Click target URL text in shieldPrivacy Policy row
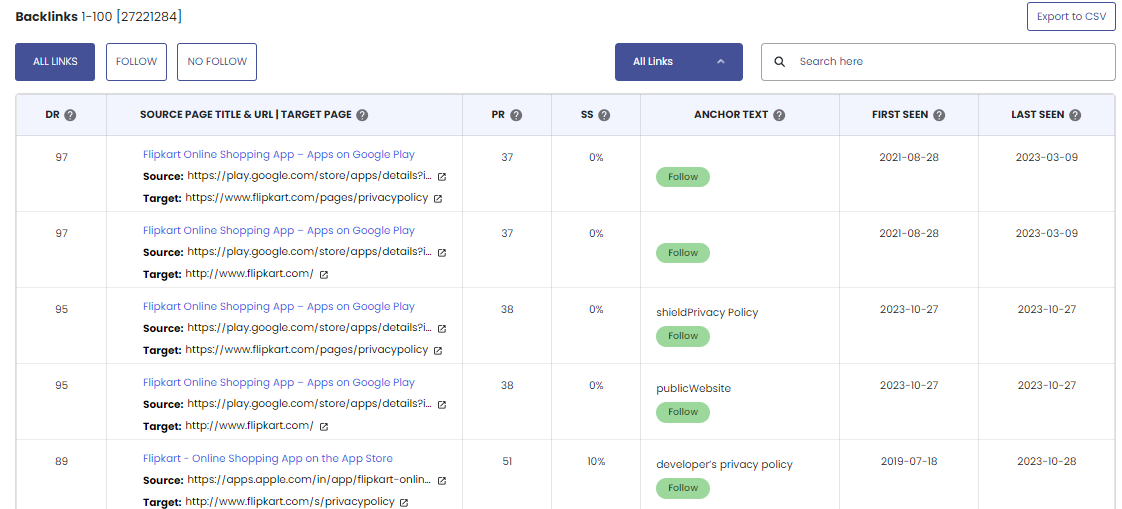The height and width of the screenshot is (509, 1122). point(306,350)
